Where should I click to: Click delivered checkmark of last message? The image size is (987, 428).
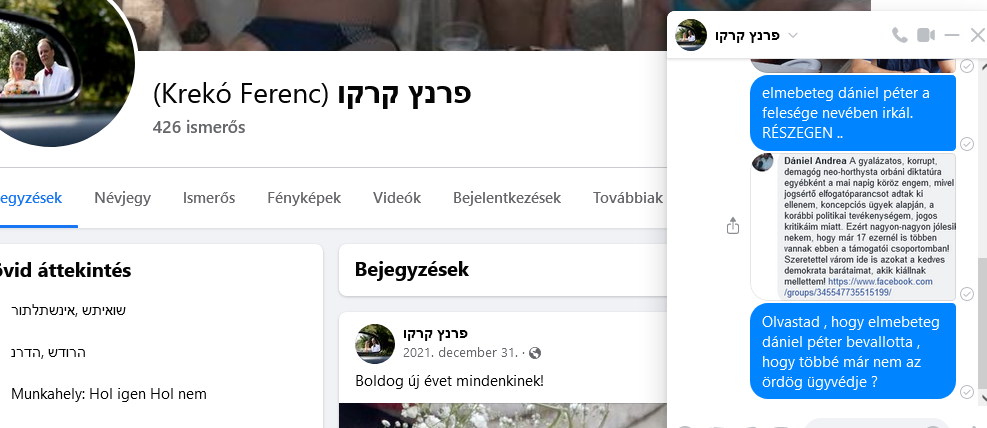pos(967,392)
